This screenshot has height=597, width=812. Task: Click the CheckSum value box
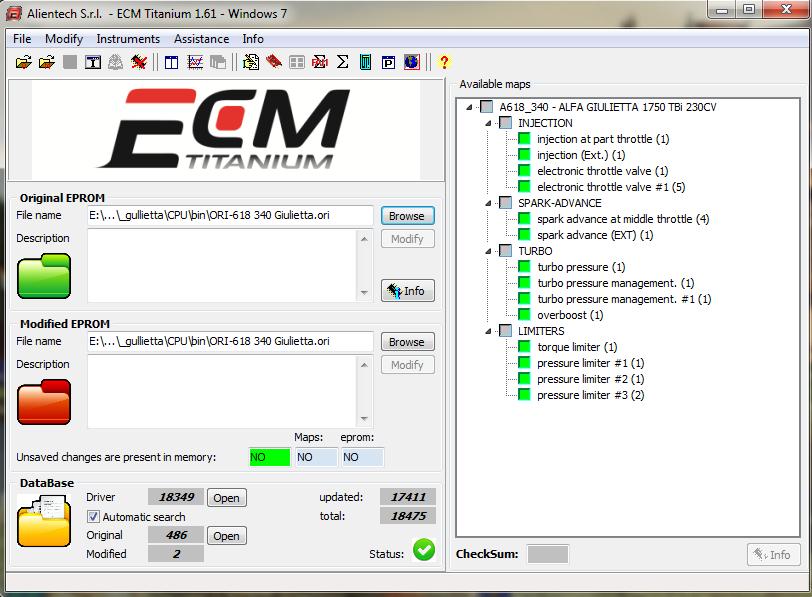click(x=547, y=554)
